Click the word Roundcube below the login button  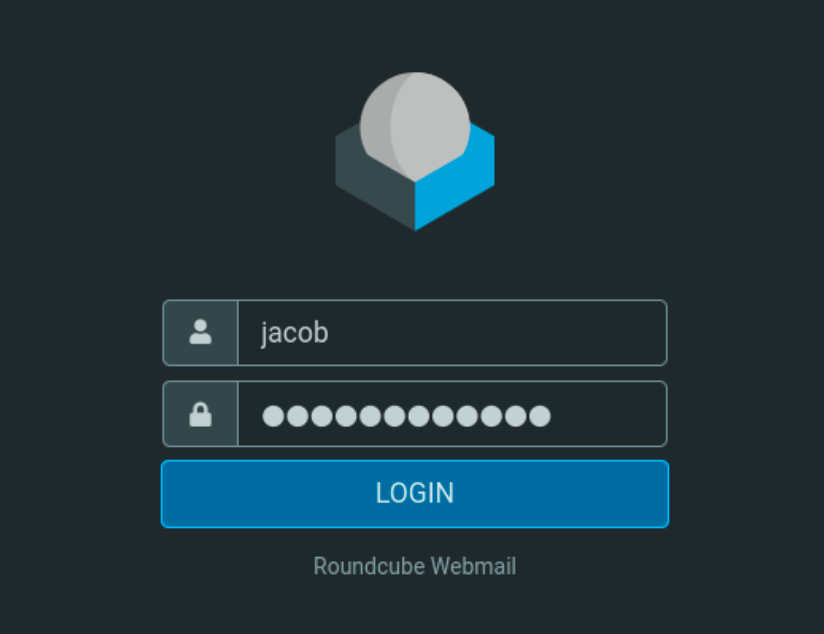(369, 566)
